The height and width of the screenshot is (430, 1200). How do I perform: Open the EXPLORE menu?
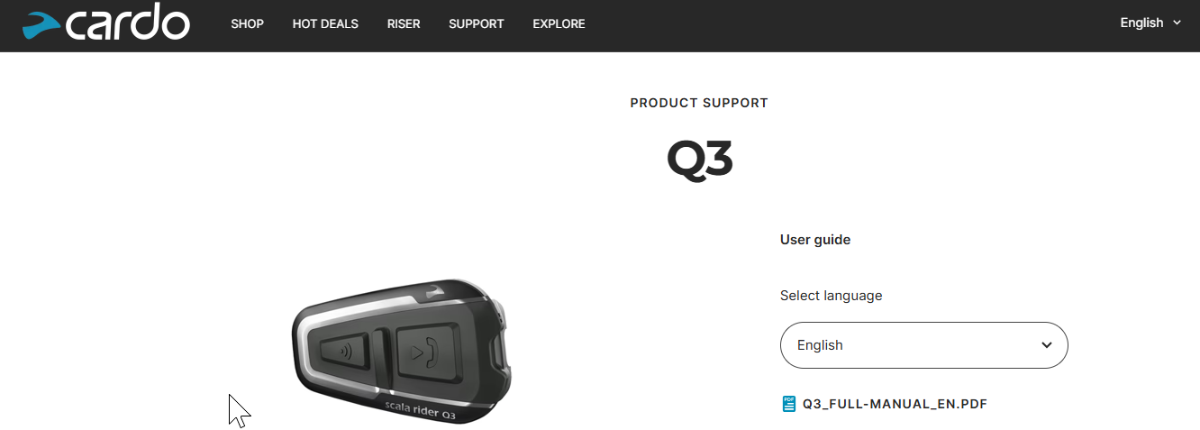tap(559, 24)
